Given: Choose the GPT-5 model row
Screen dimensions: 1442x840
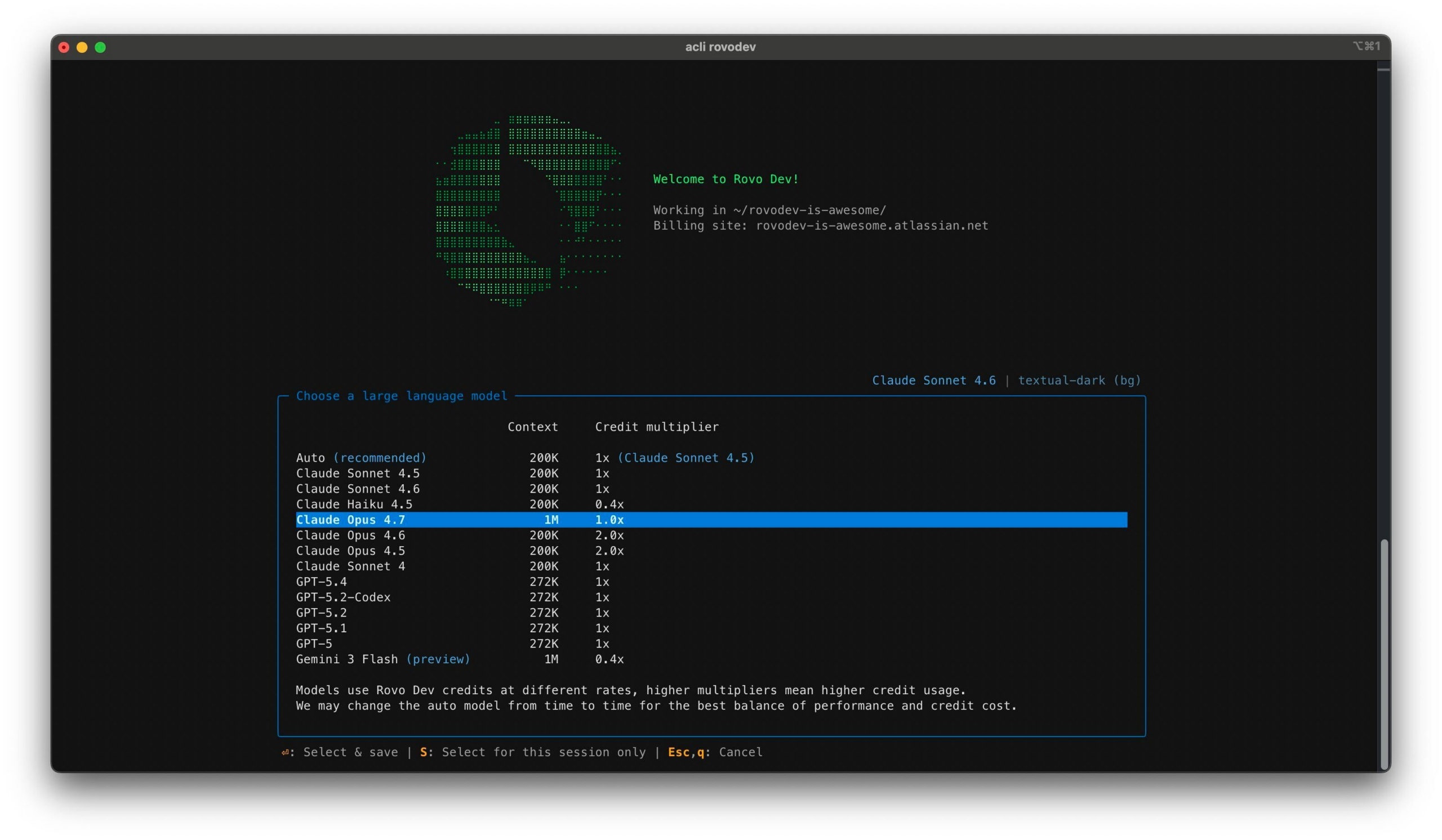Looking at the screenshot, I should click(711, 643).
